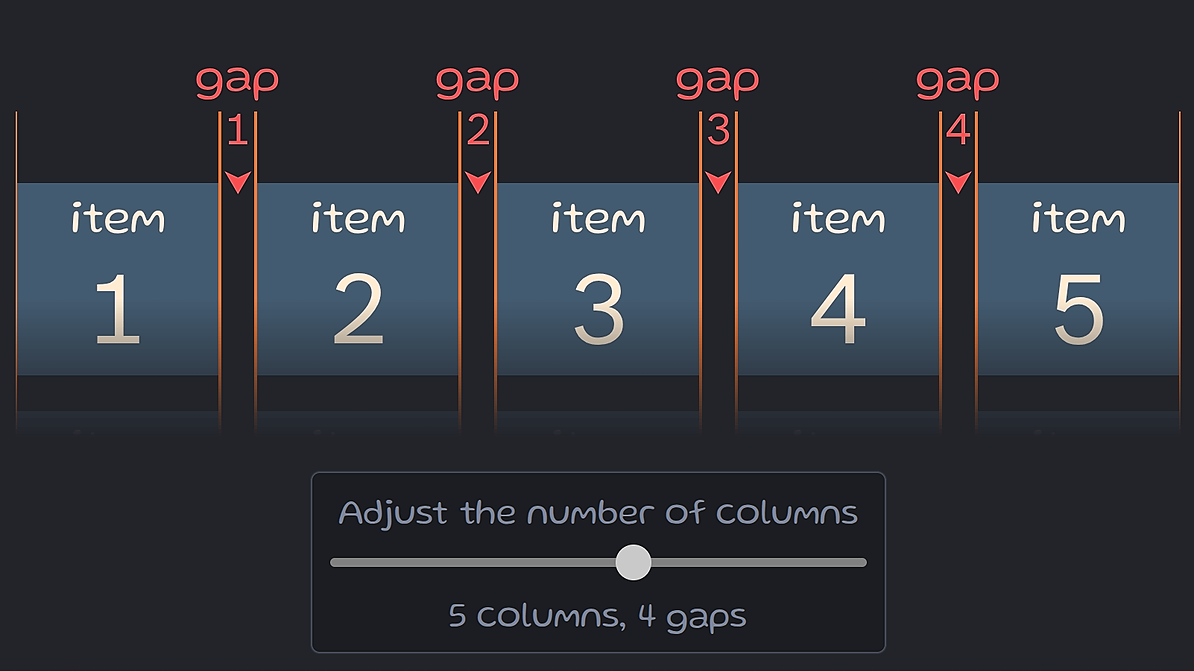This screenshot has width=1194, height=671.
Task: Click the red arrow under gap 1
Action: [x=238, y=182]
